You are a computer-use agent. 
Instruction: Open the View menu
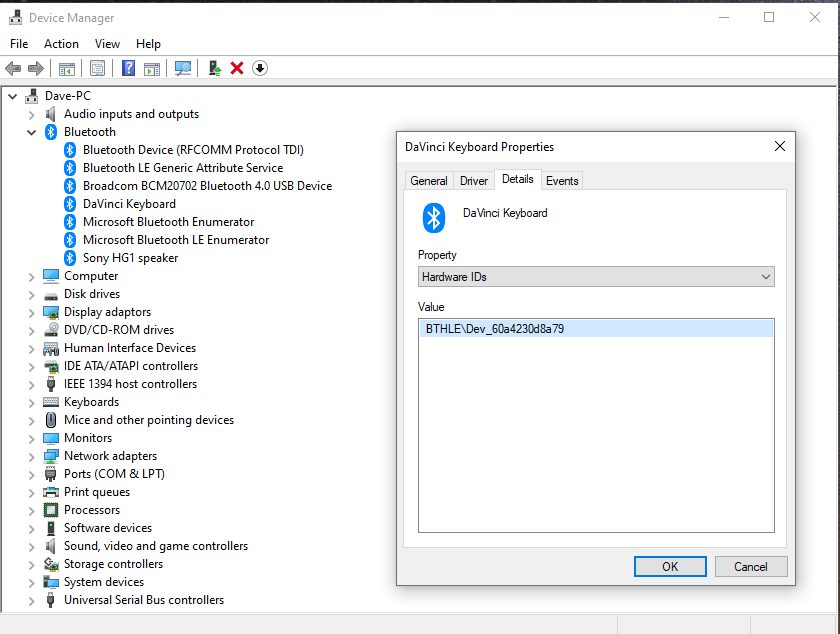[x=107, y=44]
